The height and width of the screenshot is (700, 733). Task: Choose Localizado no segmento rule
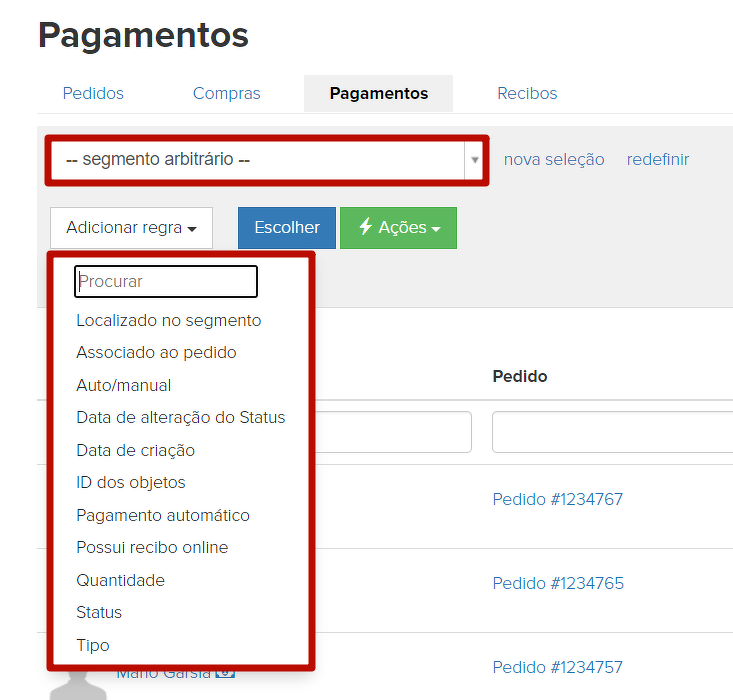168,321
